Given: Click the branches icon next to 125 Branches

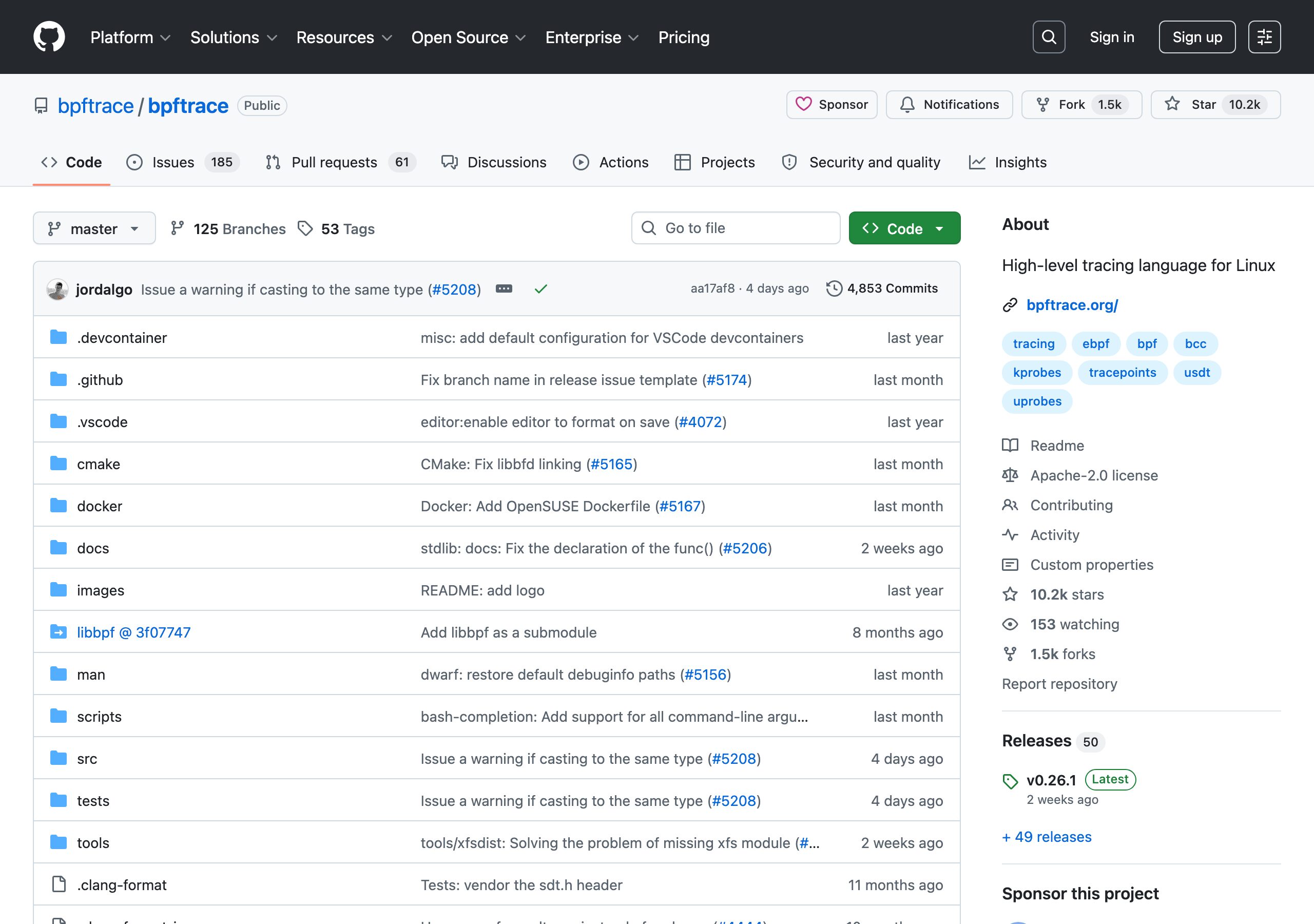Looking at the screenshot, I should coord(178,228).
